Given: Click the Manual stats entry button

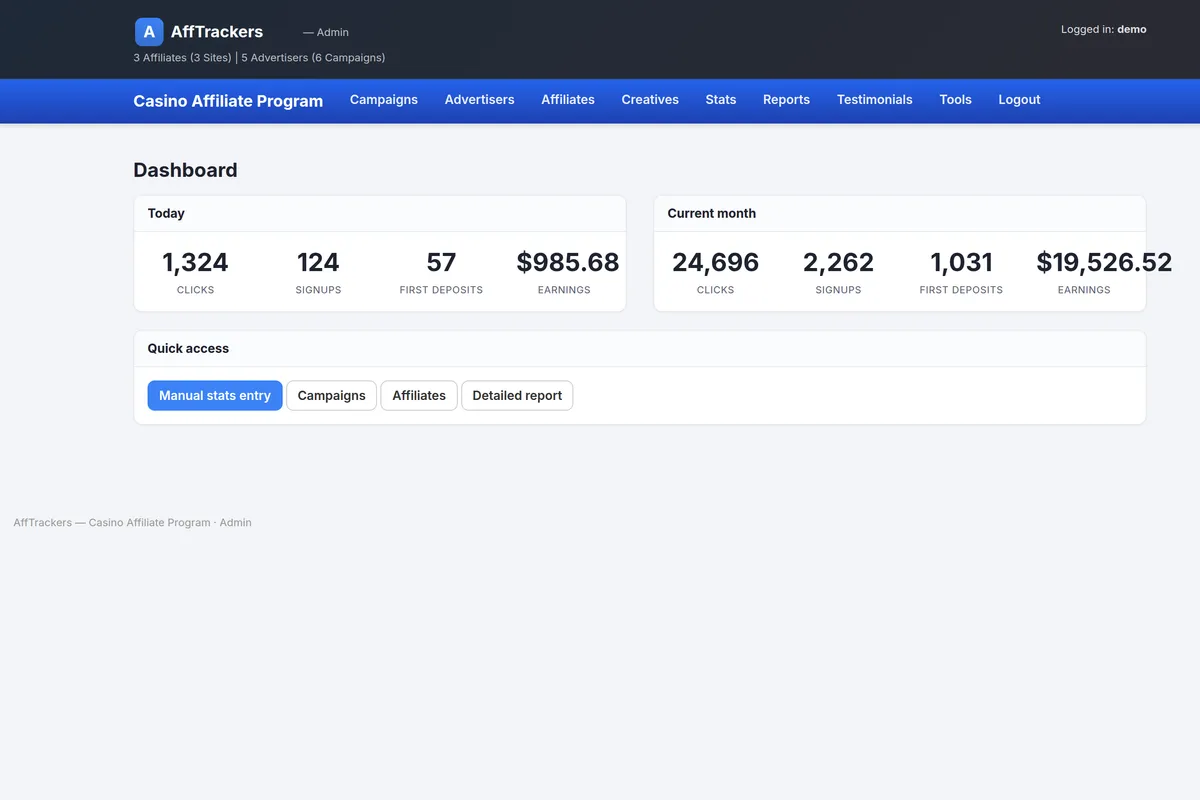Looking at the screenshot, I should coord(215,396).
